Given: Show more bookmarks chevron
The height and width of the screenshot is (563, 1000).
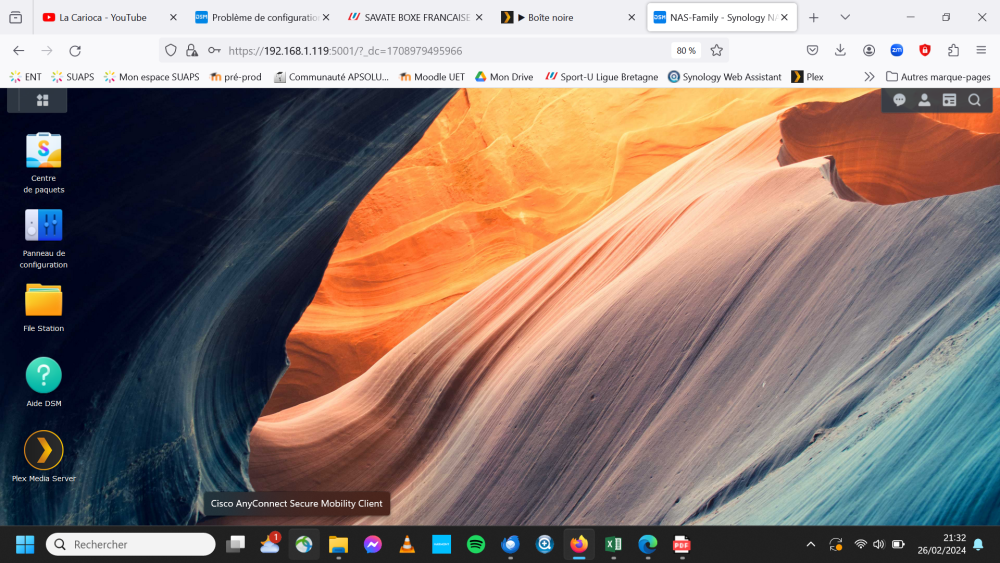Looking at the screenshot, I should (869, 77).
